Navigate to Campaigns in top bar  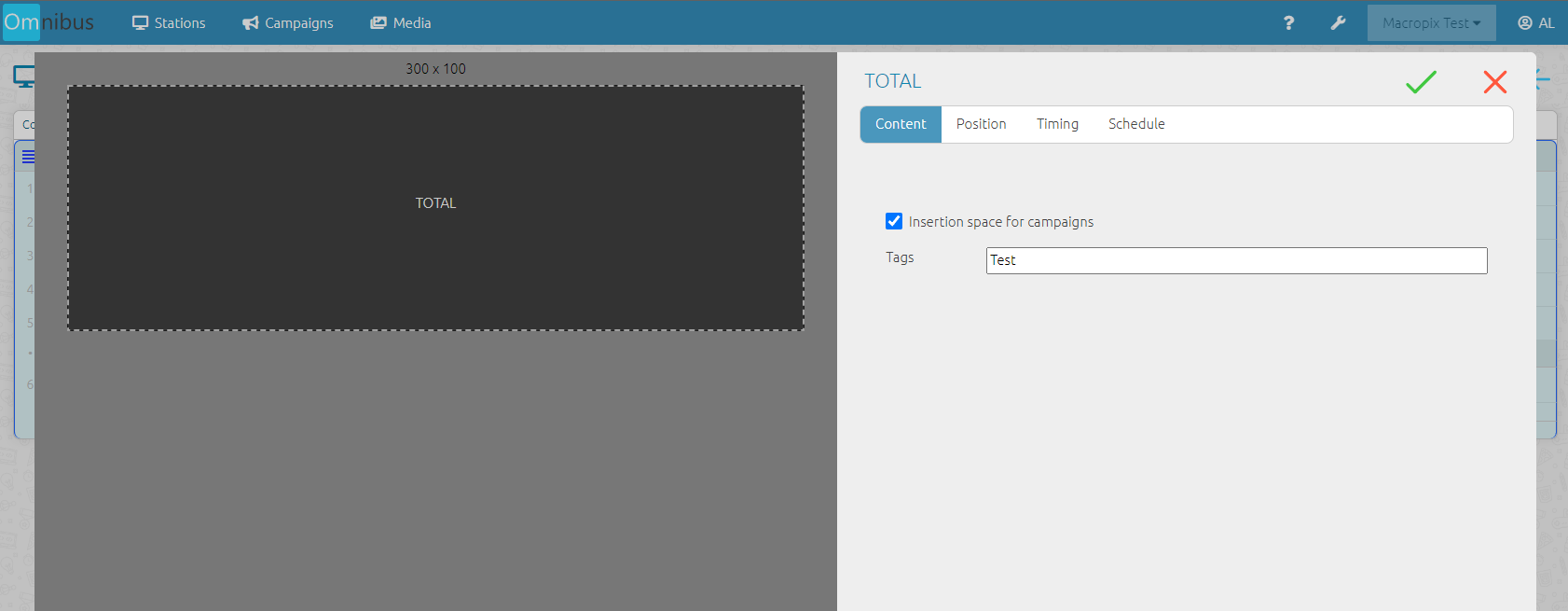click(x=288, y=23)
